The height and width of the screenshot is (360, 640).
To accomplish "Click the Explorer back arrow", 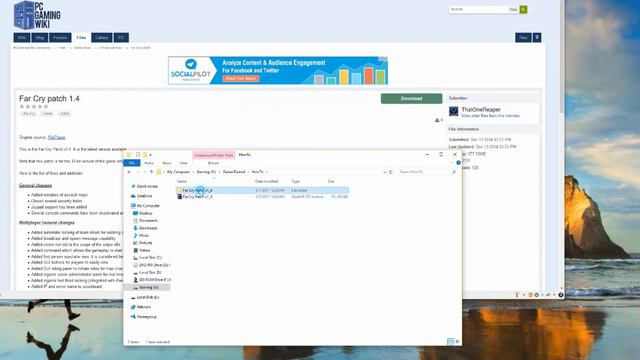I will [x=129, y=172].
